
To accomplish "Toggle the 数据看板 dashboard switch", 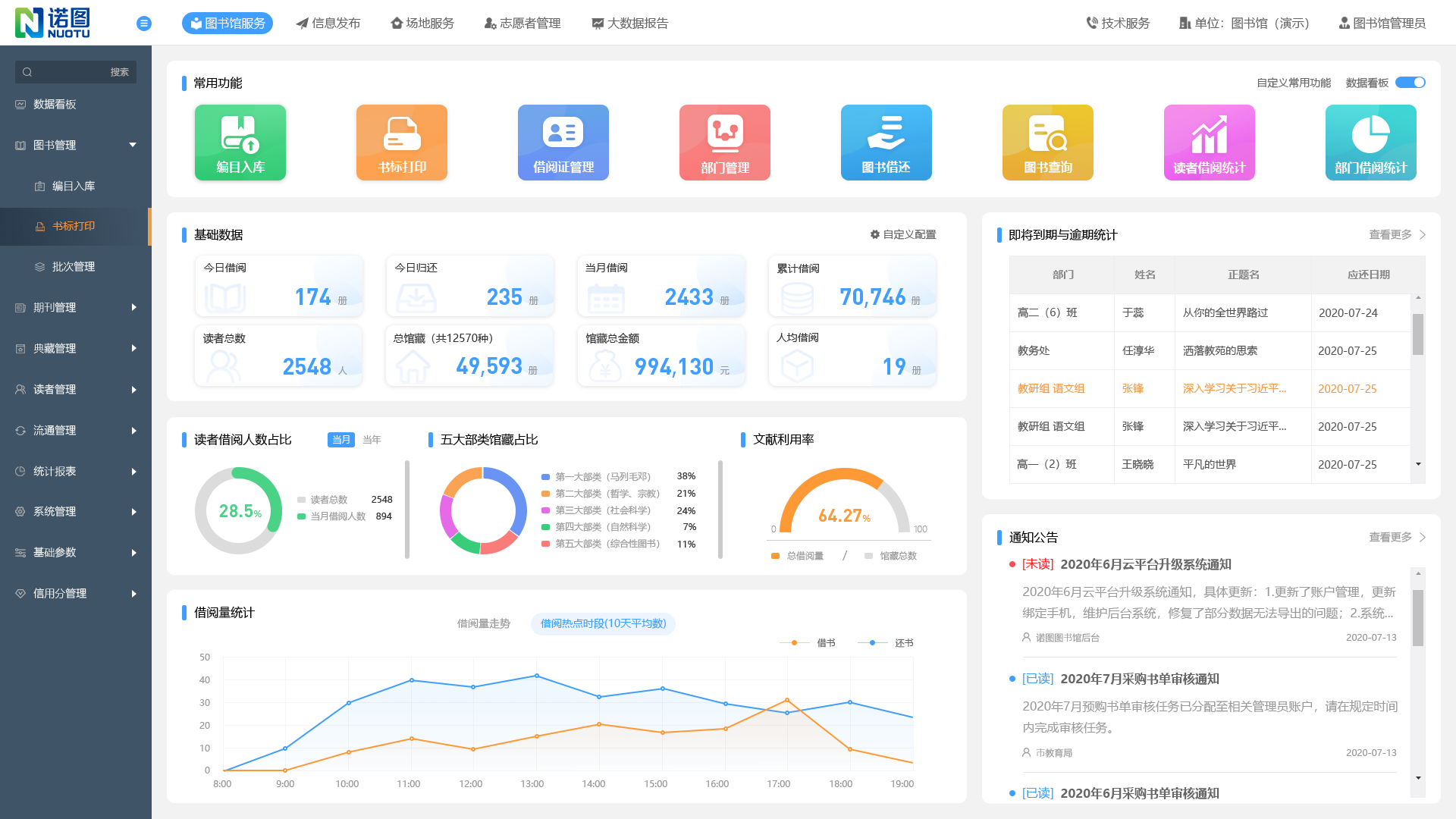I will [x=1410, y=83].
